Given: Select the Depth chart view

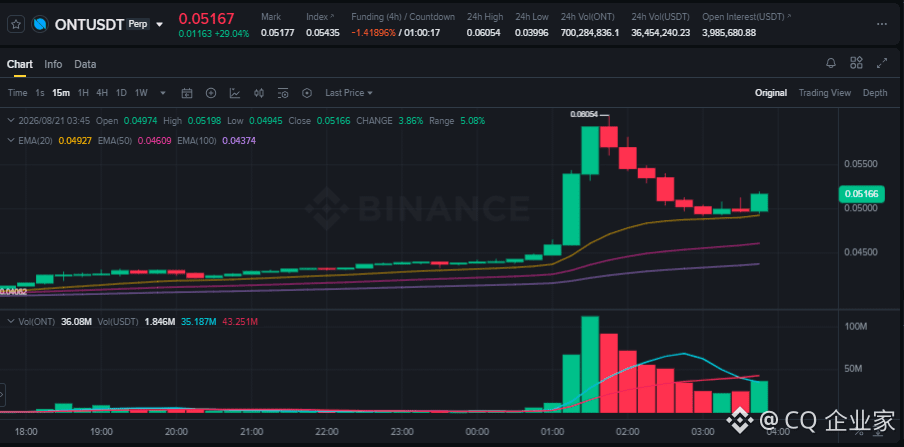Looking at the screenshot, I should 875,93.
